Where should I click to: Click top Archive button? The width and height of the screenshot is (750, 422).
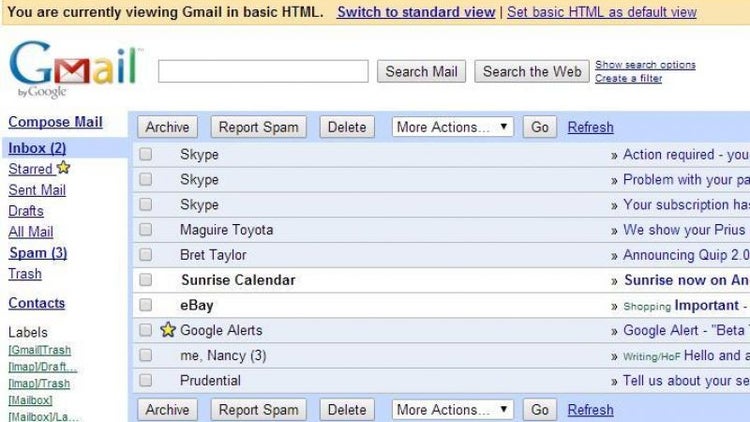click(x=167, y=127)
